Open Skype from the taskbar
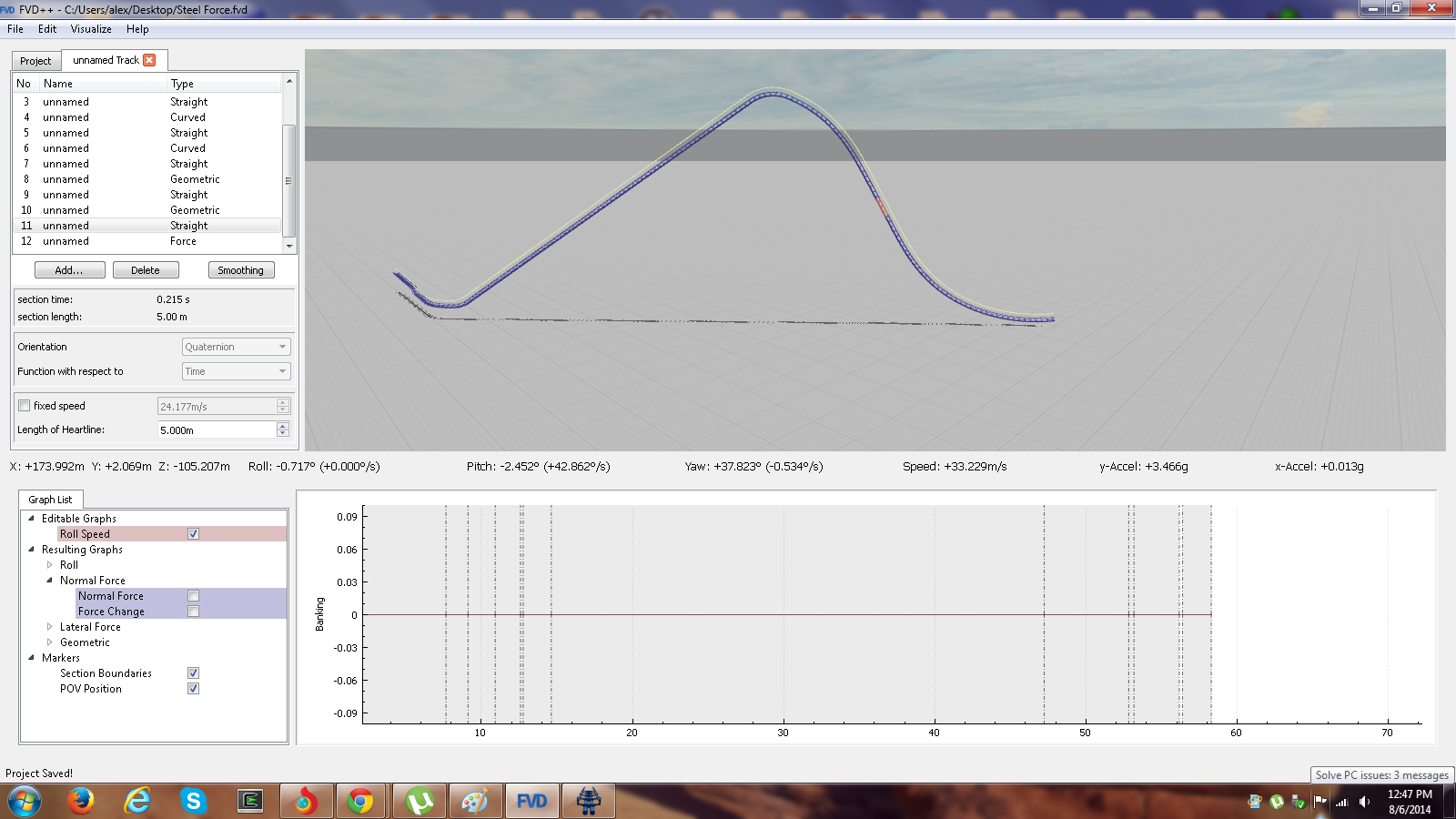 tap(193, 801)
